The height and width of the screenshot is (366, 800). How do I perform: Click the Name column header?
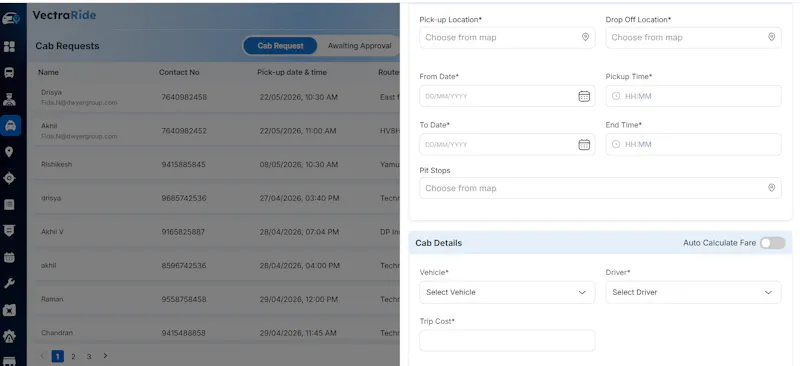click(x=48, y=72)
